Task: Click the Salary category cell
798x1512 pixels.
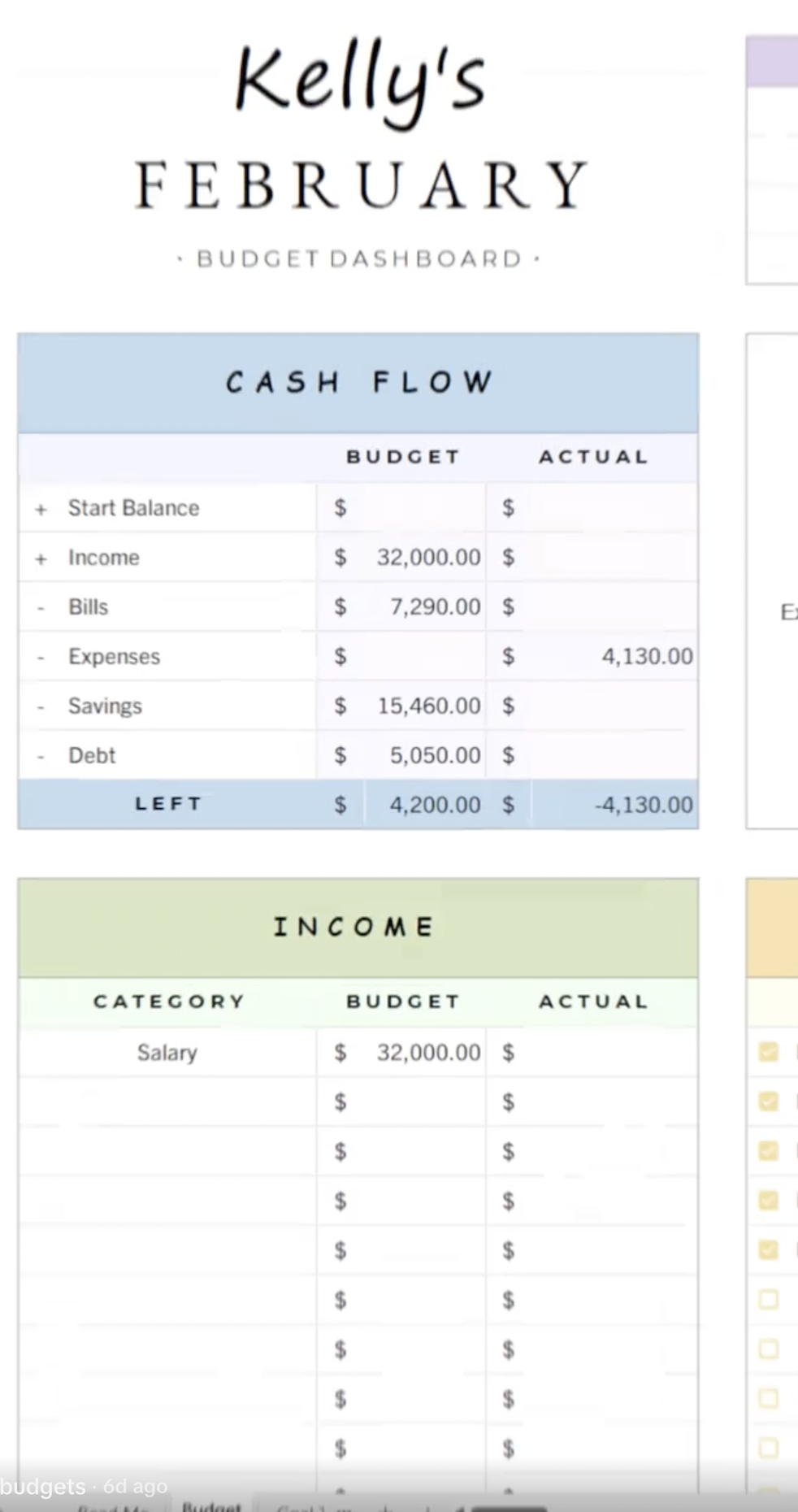Action: coord(167,1053)
